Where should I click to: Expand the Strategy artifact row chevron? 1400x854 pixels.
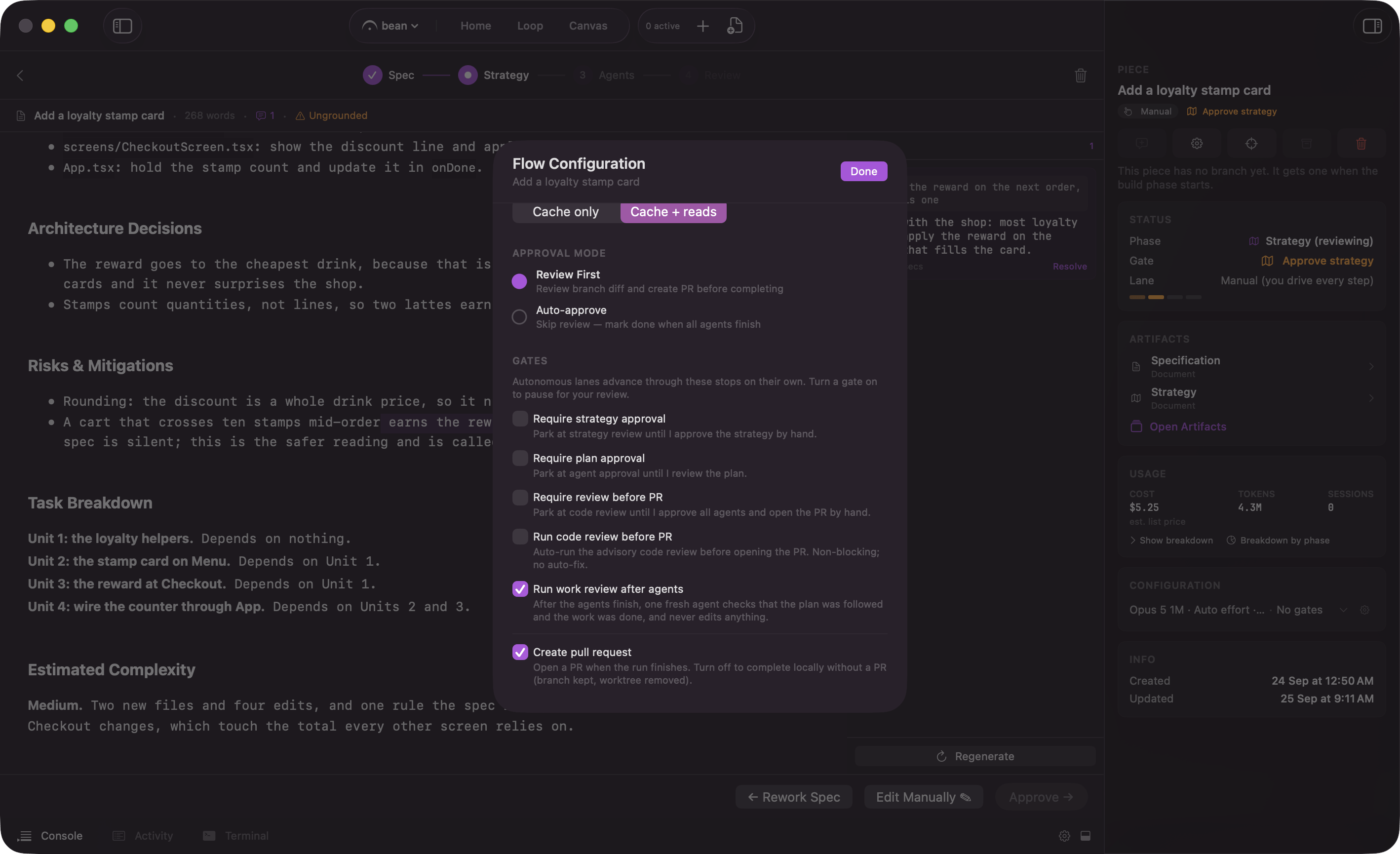(1370, 399)
